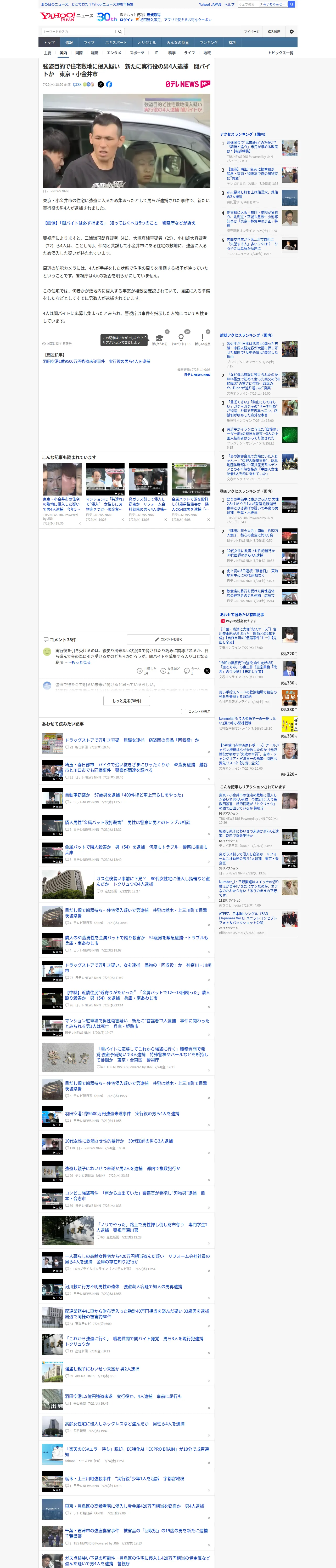Expand the first comment with もっと見る
The image size is (336, 1568).
(x=81, y=662)
